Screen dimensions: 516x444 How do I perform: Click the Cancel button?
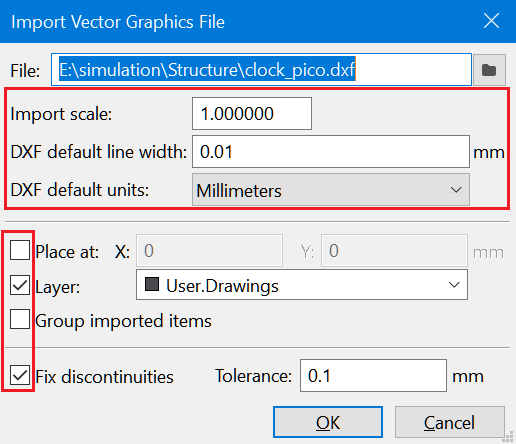tap(450, 422)
